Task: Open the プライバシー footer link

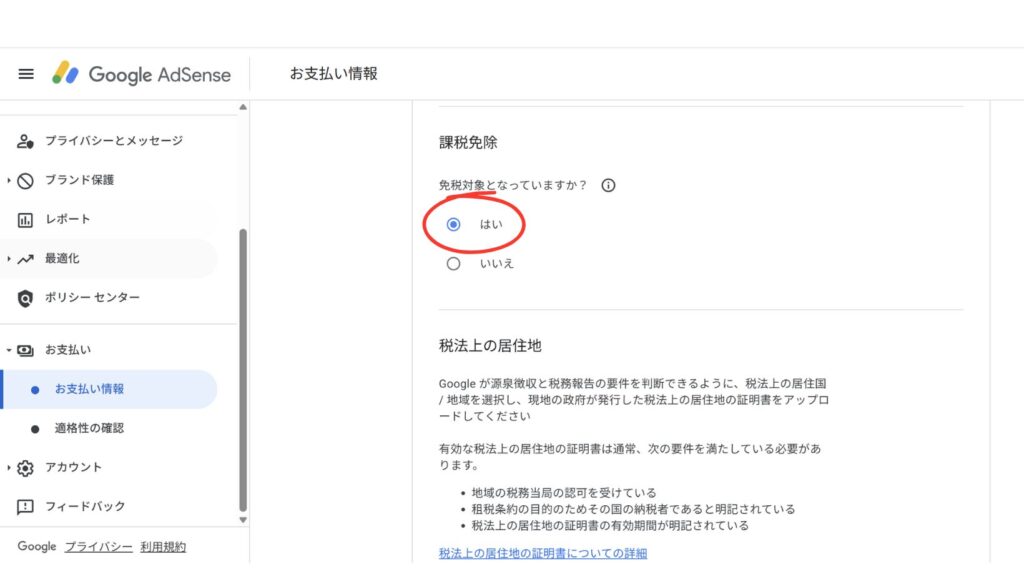Action: pyautogui.click(x=99, y=547)
